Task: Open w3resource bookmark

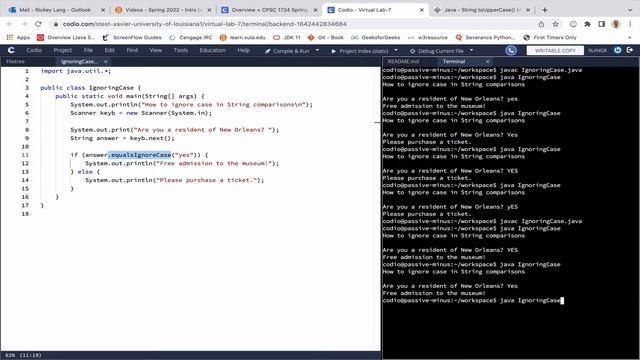Action: 428,38
